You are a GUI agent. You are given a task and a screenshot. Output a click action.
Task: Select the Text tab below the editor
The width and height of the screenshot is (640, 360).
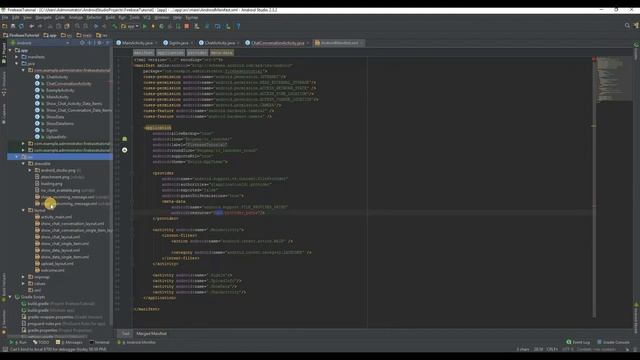click(x=125, y=333)
